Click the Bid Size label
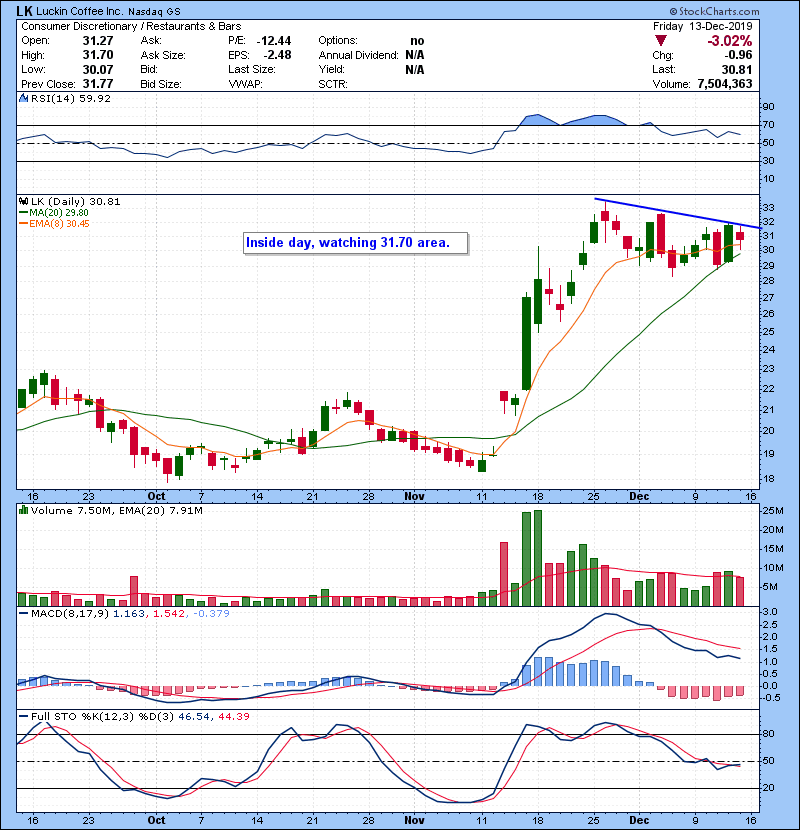The width and height of the screenshot is (800, 830). pyautogui.click(x=161, y=84)
